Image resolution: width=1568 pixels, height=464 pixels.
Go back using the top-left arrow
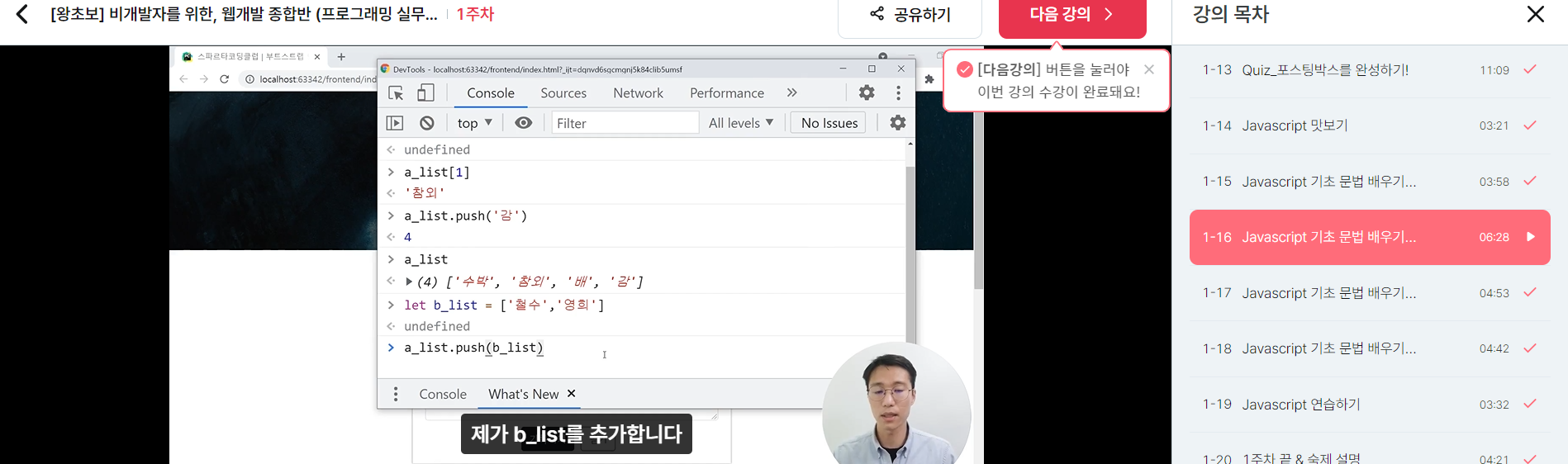22,14
